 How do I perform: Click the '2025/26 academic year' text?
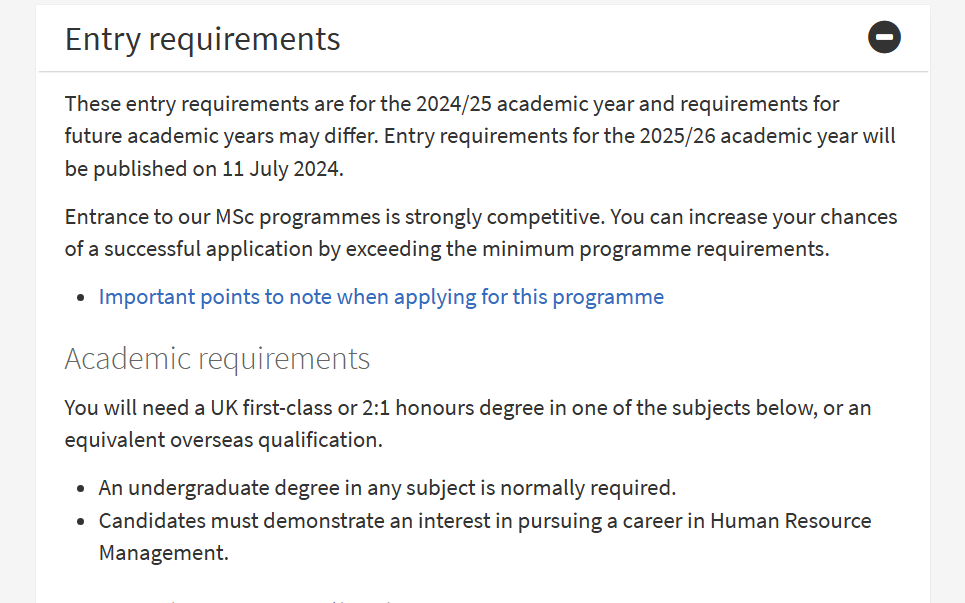click(748, 136)
